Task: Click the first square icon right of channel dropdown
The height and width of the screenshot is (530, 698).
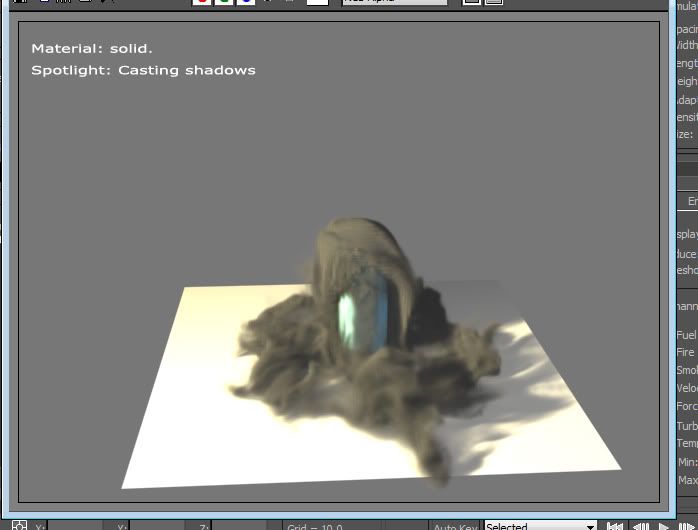Action: [471, 2]
